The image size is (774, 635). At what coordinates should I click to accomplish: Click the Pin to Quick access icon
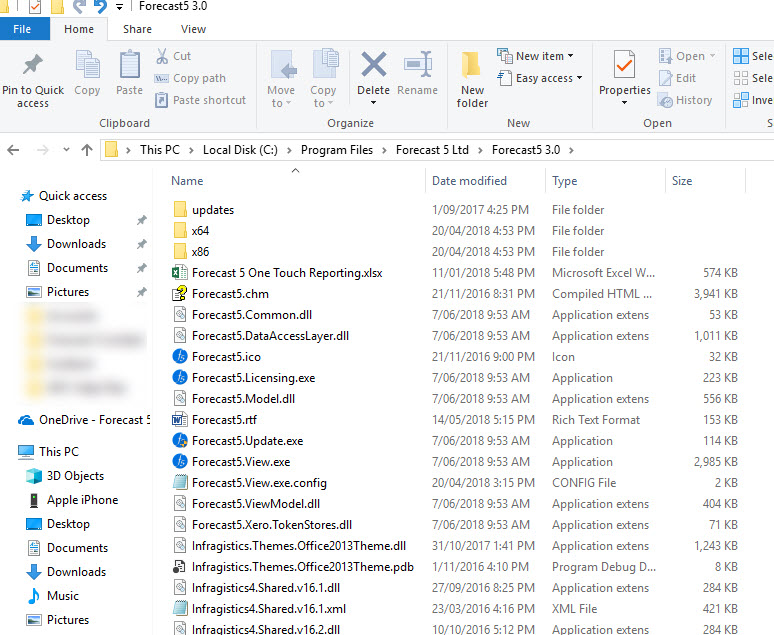click(33, 65)
